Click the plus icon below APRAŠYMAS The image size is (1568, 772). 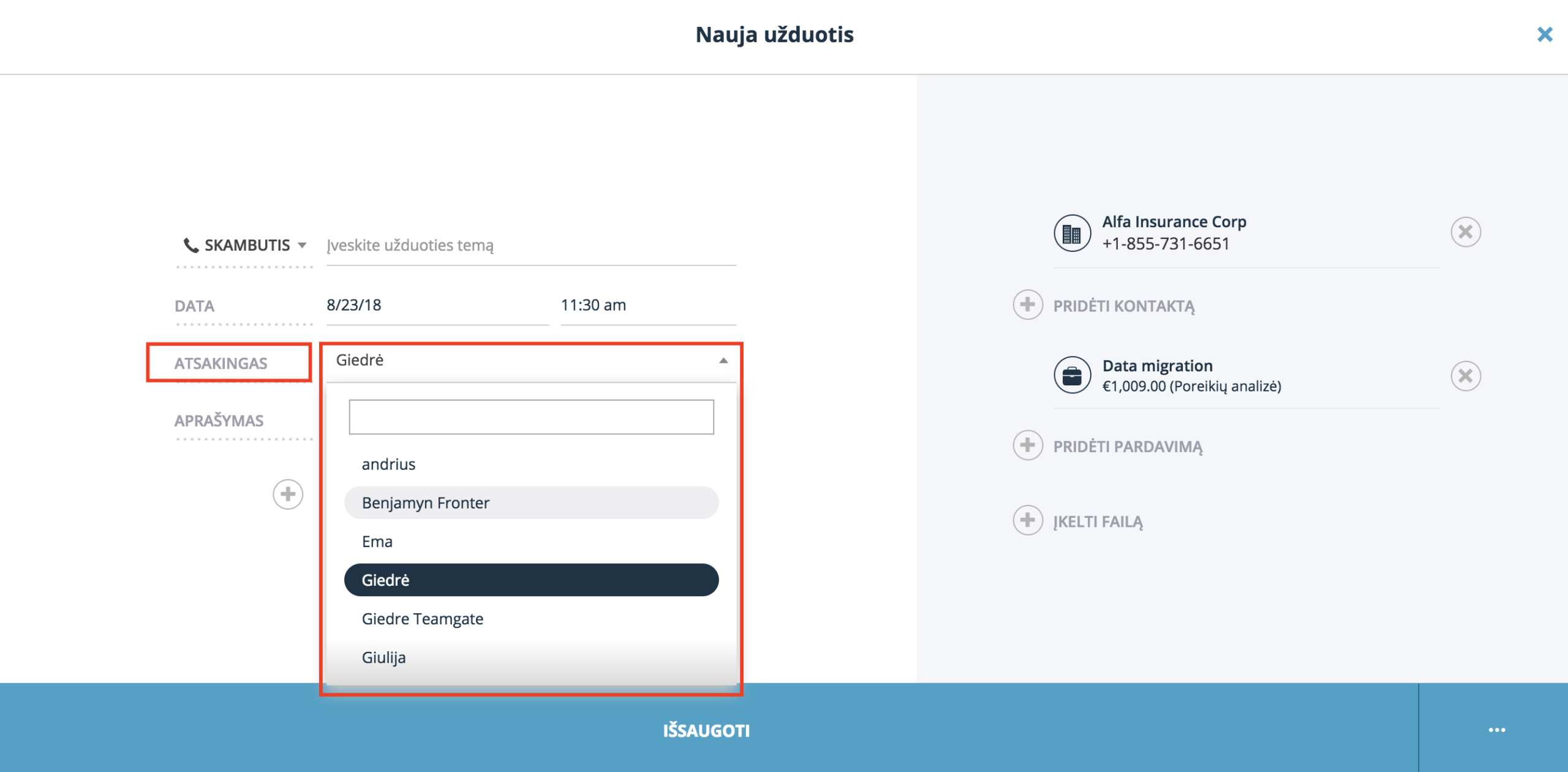point(288,494)
